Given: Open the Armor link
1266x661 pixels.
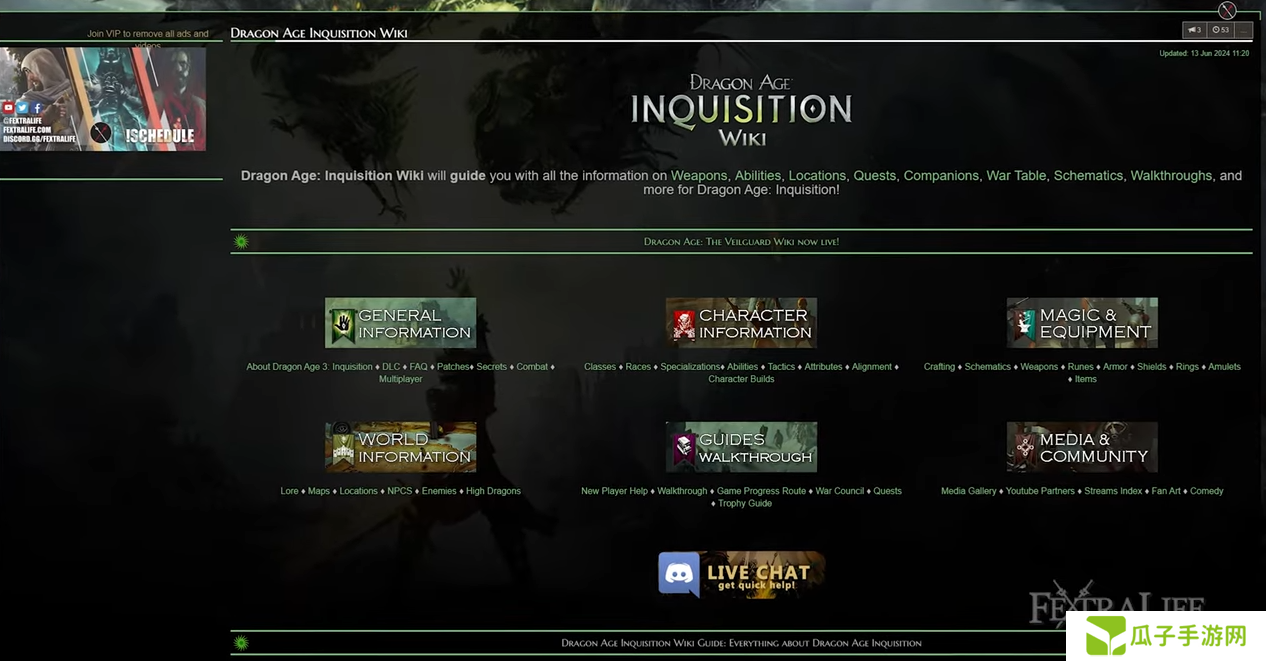Looking at the screenshot, I should pos(1115,367).
